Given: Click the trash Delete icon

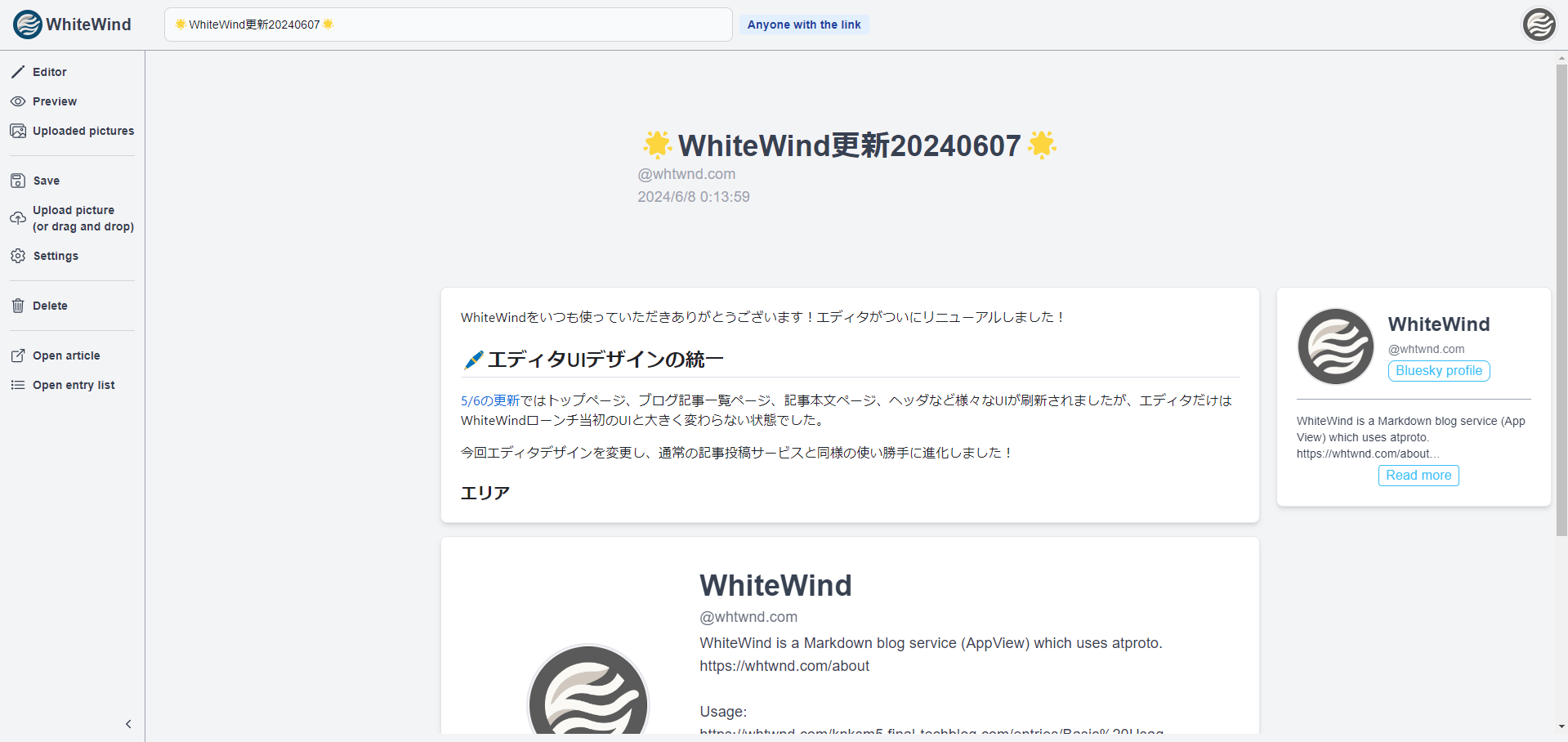Looking at the screenshot, I should [18, 306].
